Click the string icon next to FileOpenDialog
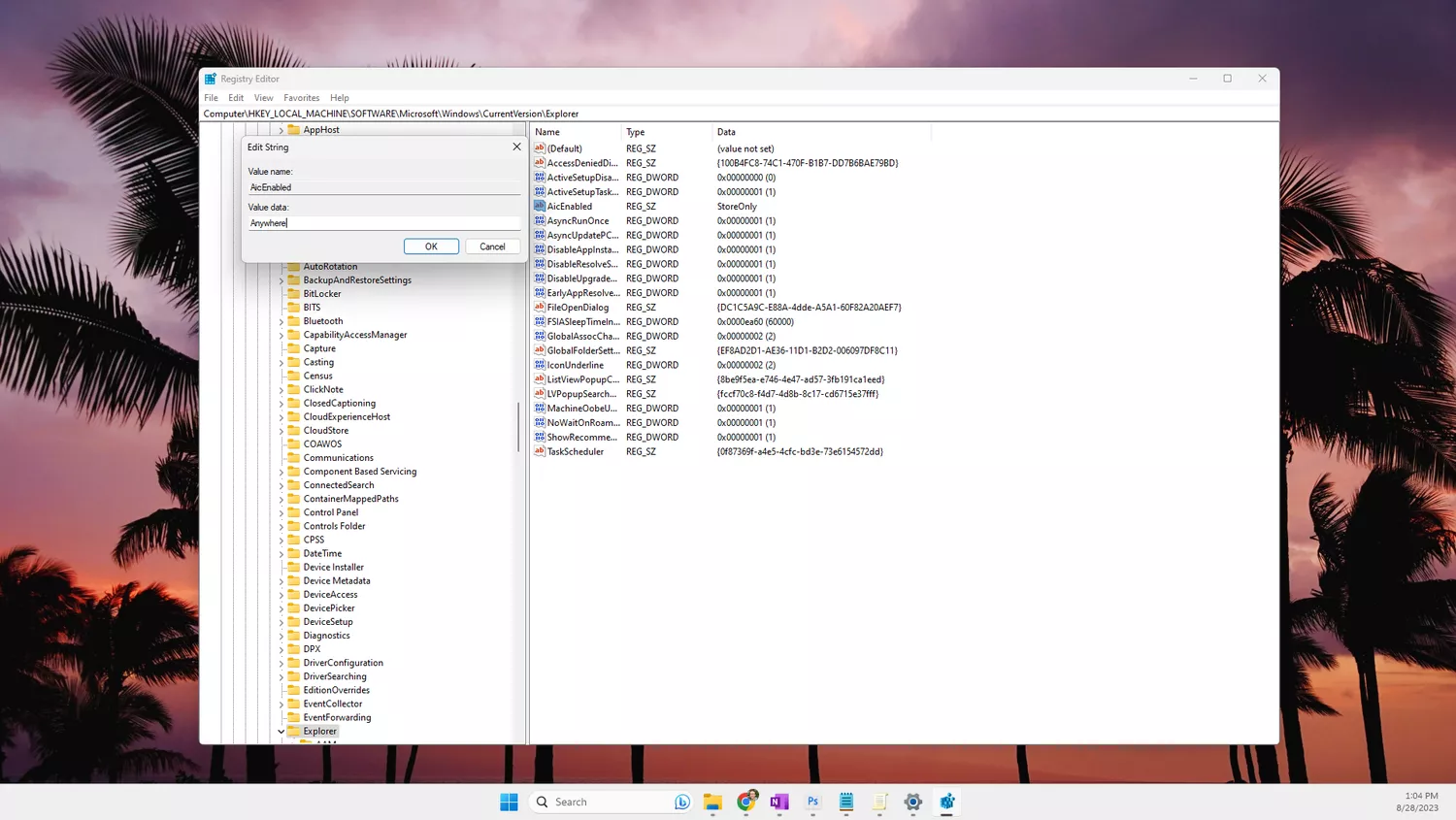The height and width of the screenshot is (820, 1456). point(540,307)
